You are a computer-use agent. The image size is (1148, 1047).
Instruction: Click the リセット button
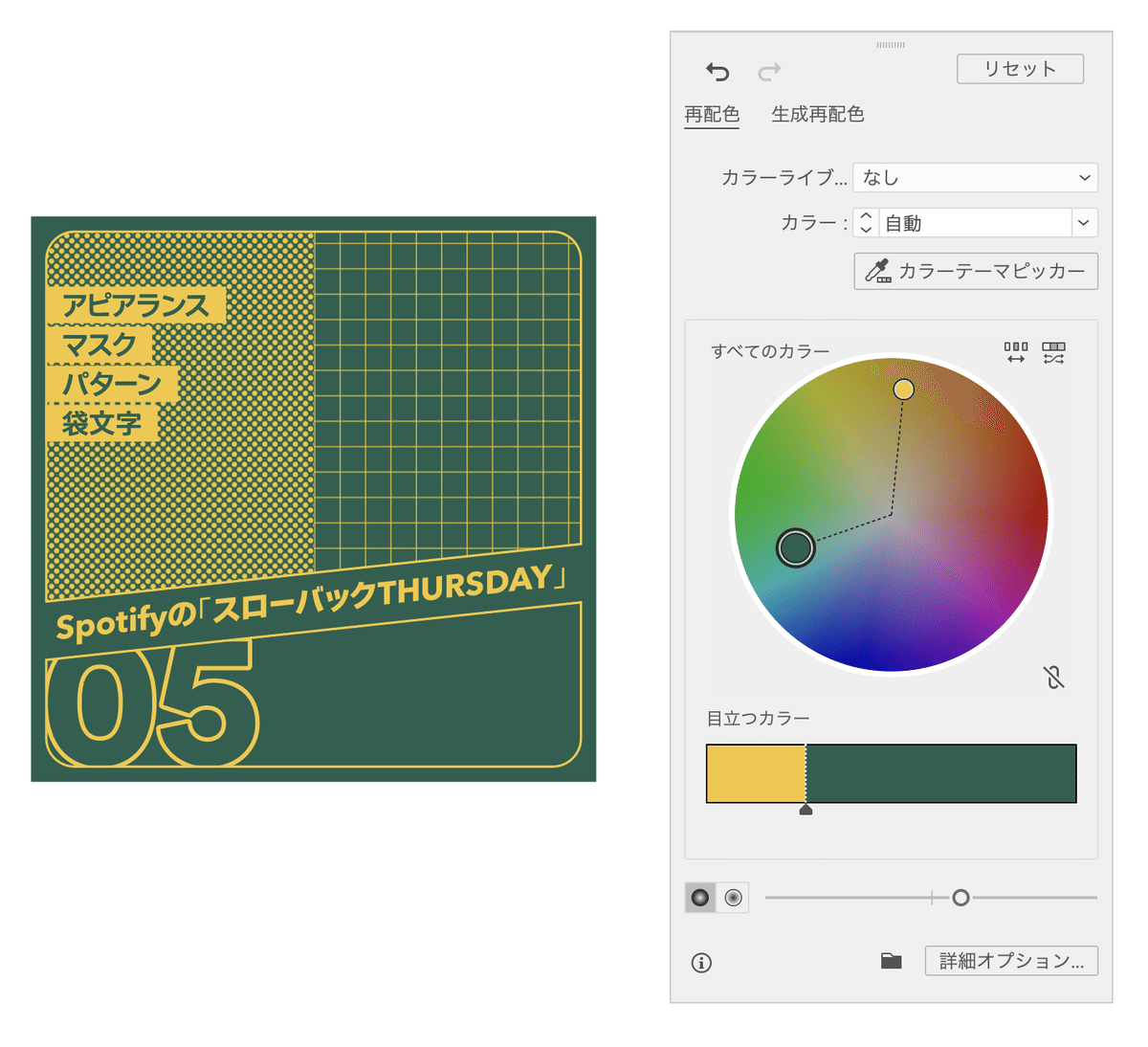tap(1020, 69)
